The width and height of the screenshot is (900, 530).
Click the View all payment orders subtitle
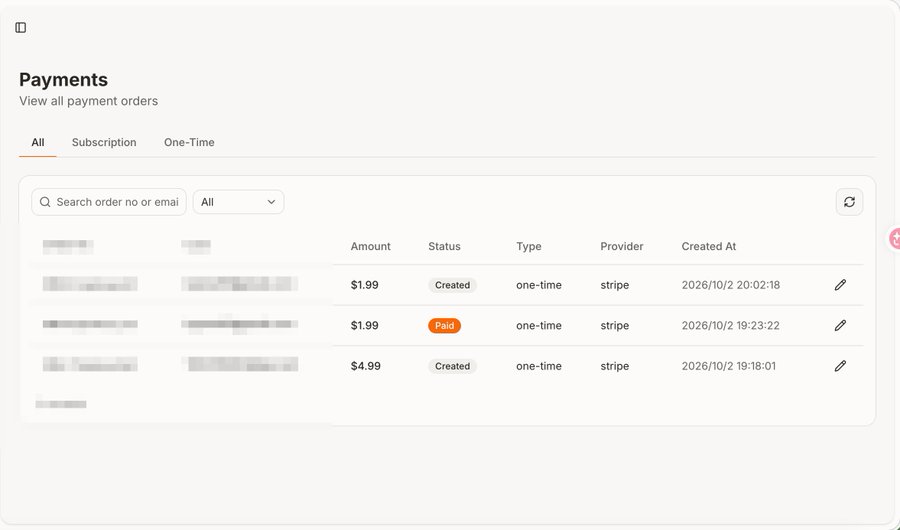(88, 101)
